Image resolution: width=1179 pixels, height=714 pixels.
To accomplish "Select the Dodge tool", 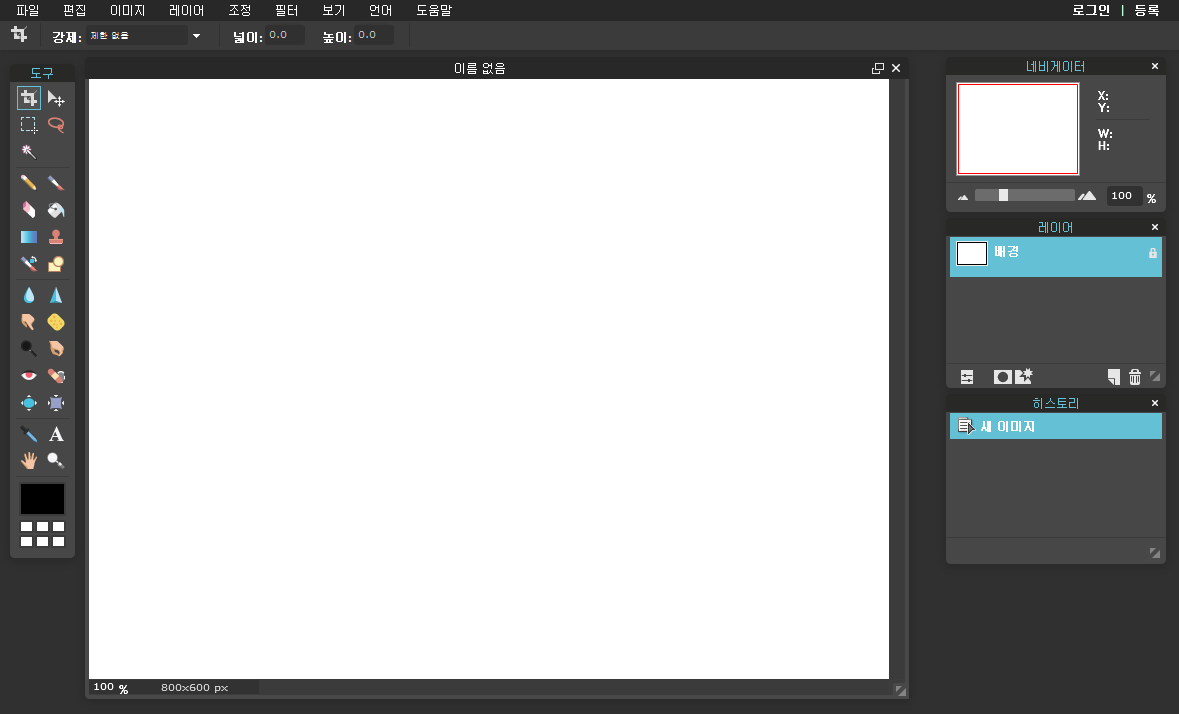I will (29, 349).
